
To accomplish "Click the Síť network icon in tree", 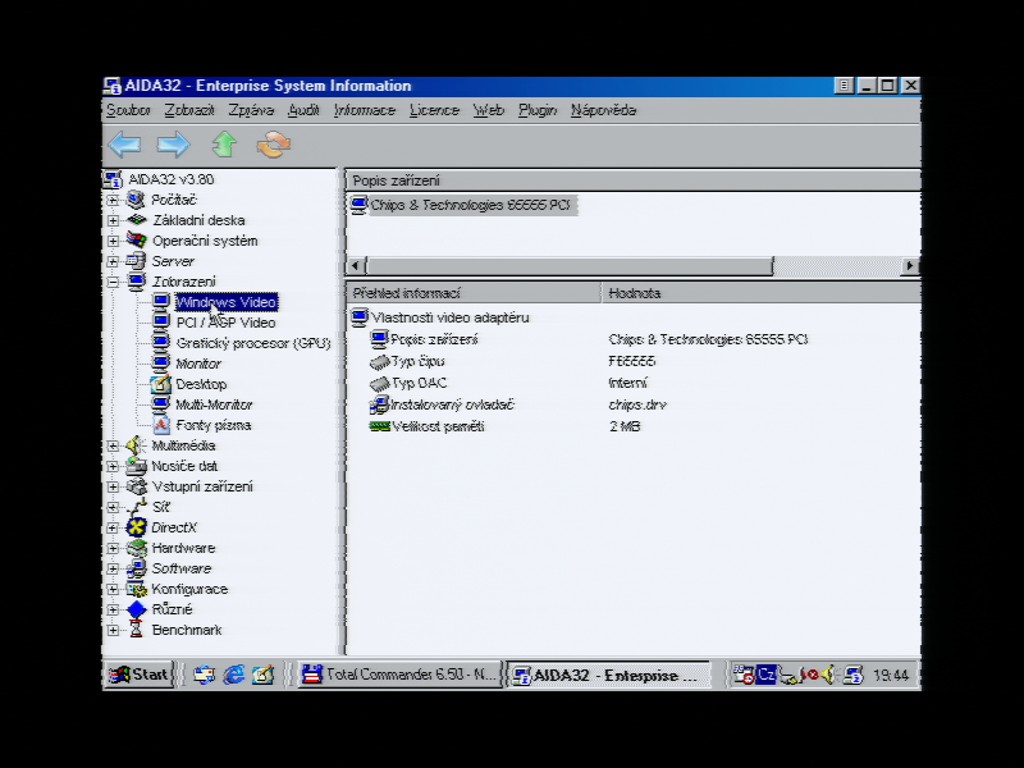I will [x=137, y=507].
